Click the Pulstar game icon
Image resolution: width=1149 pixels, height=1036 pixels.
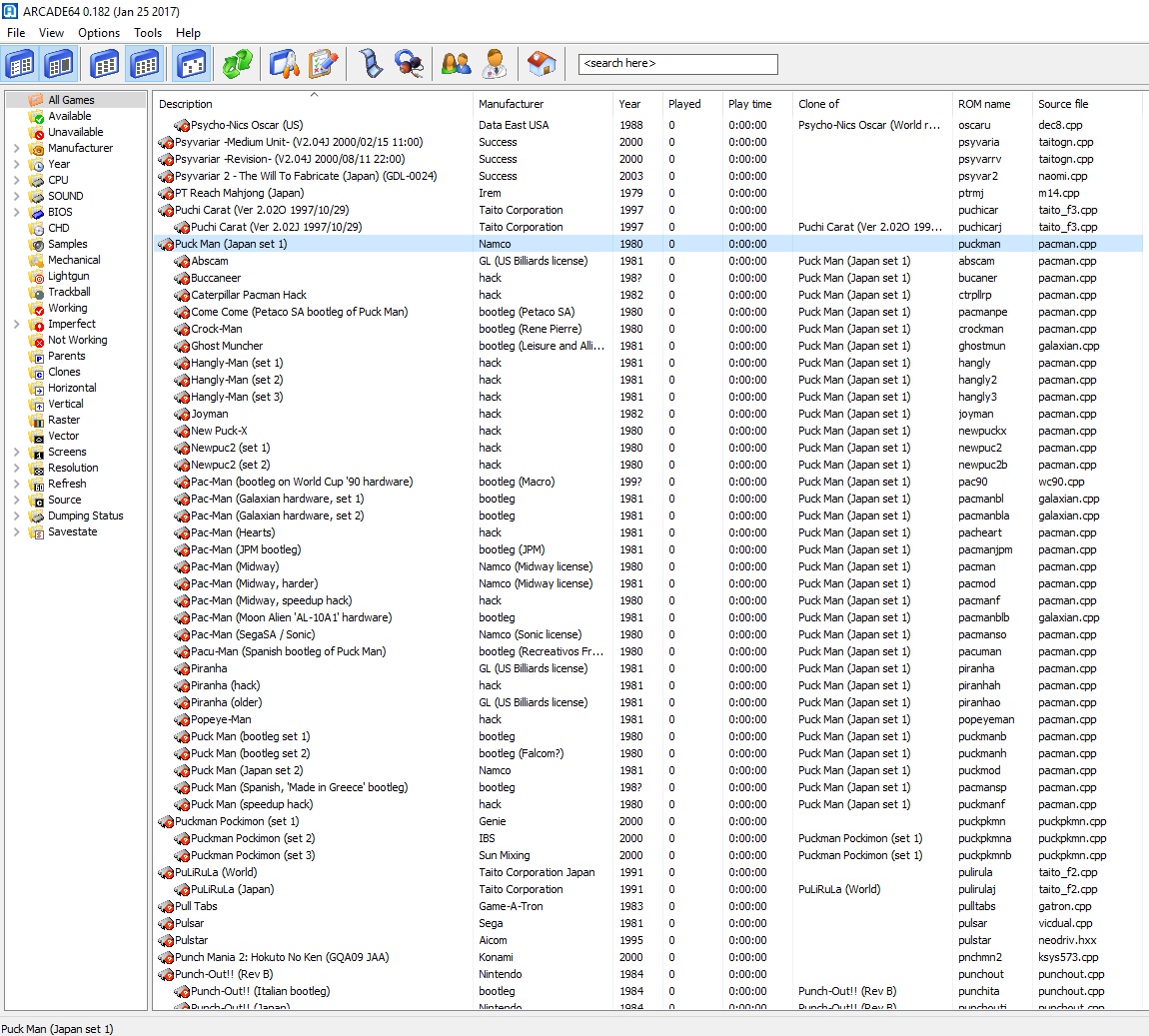tap(166, 941)
